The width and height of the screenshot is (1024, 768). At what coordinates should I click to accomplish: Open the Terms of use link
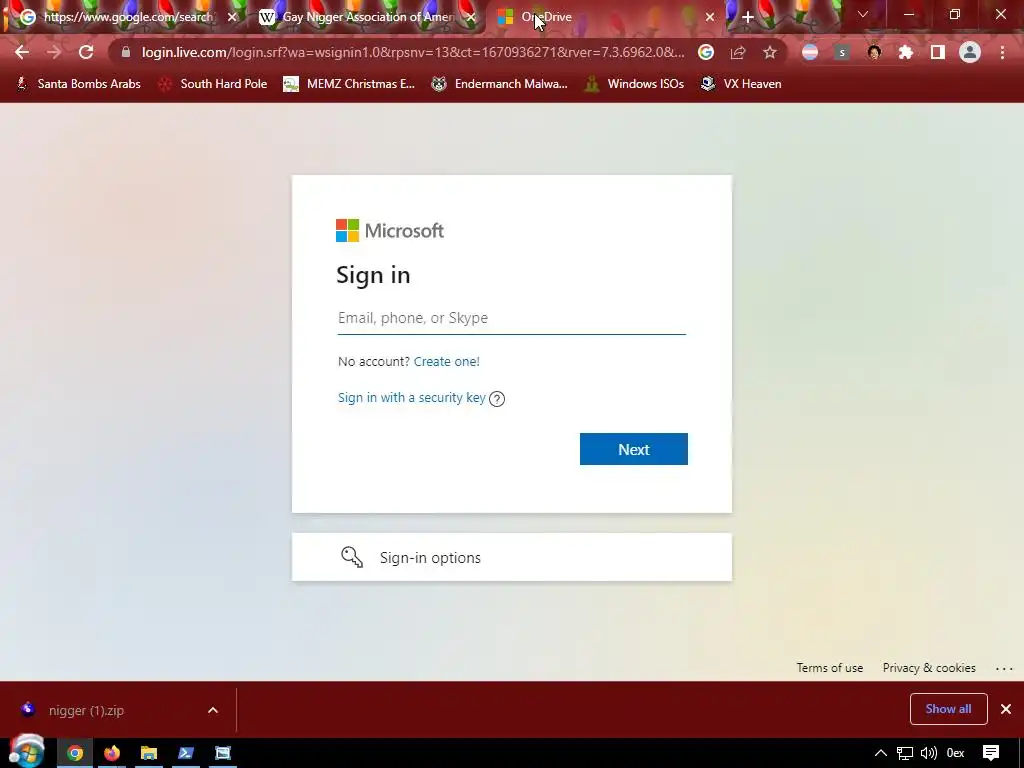(x=829, y=668)
